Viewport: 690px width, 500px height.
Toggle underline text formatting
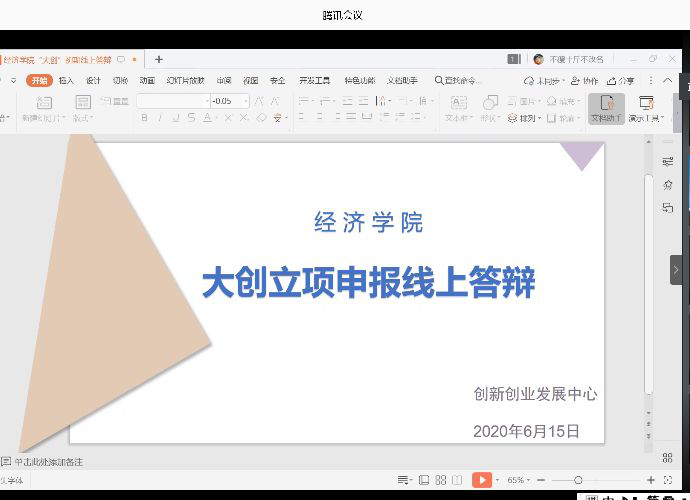coord(176,118)
